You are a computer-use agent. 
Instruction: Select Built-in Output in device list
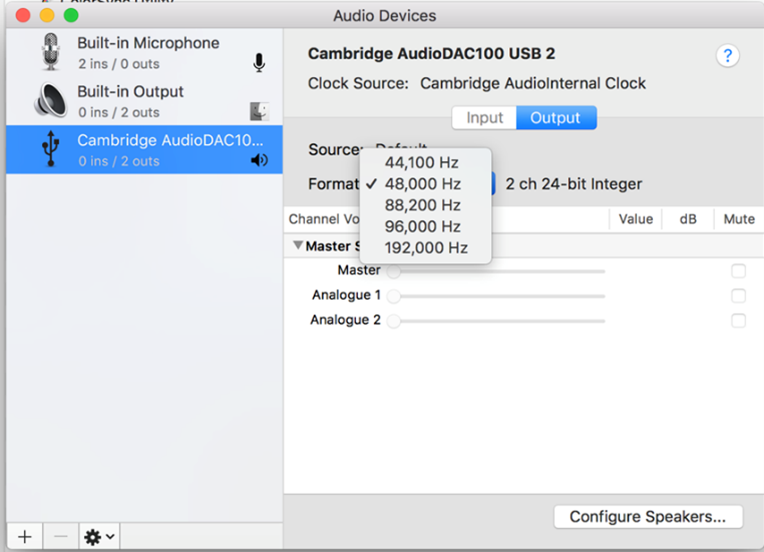point(144,101)
